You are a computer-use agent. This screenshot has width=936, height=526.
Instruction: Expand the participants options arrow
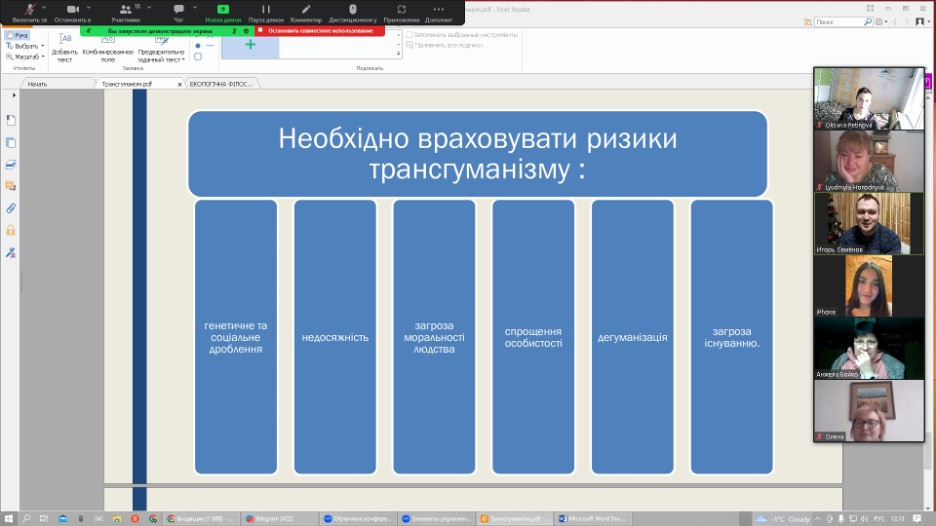click(149, 8)
